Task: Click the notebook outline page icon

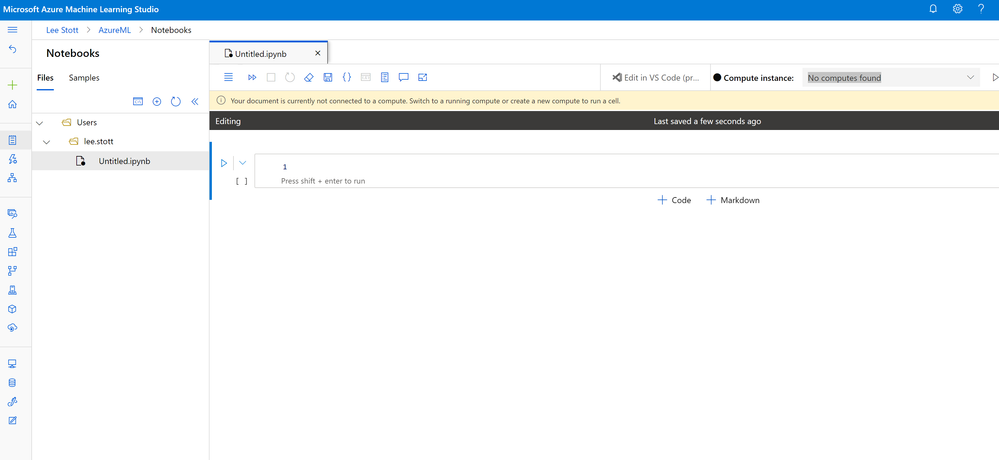Action: 384,77
